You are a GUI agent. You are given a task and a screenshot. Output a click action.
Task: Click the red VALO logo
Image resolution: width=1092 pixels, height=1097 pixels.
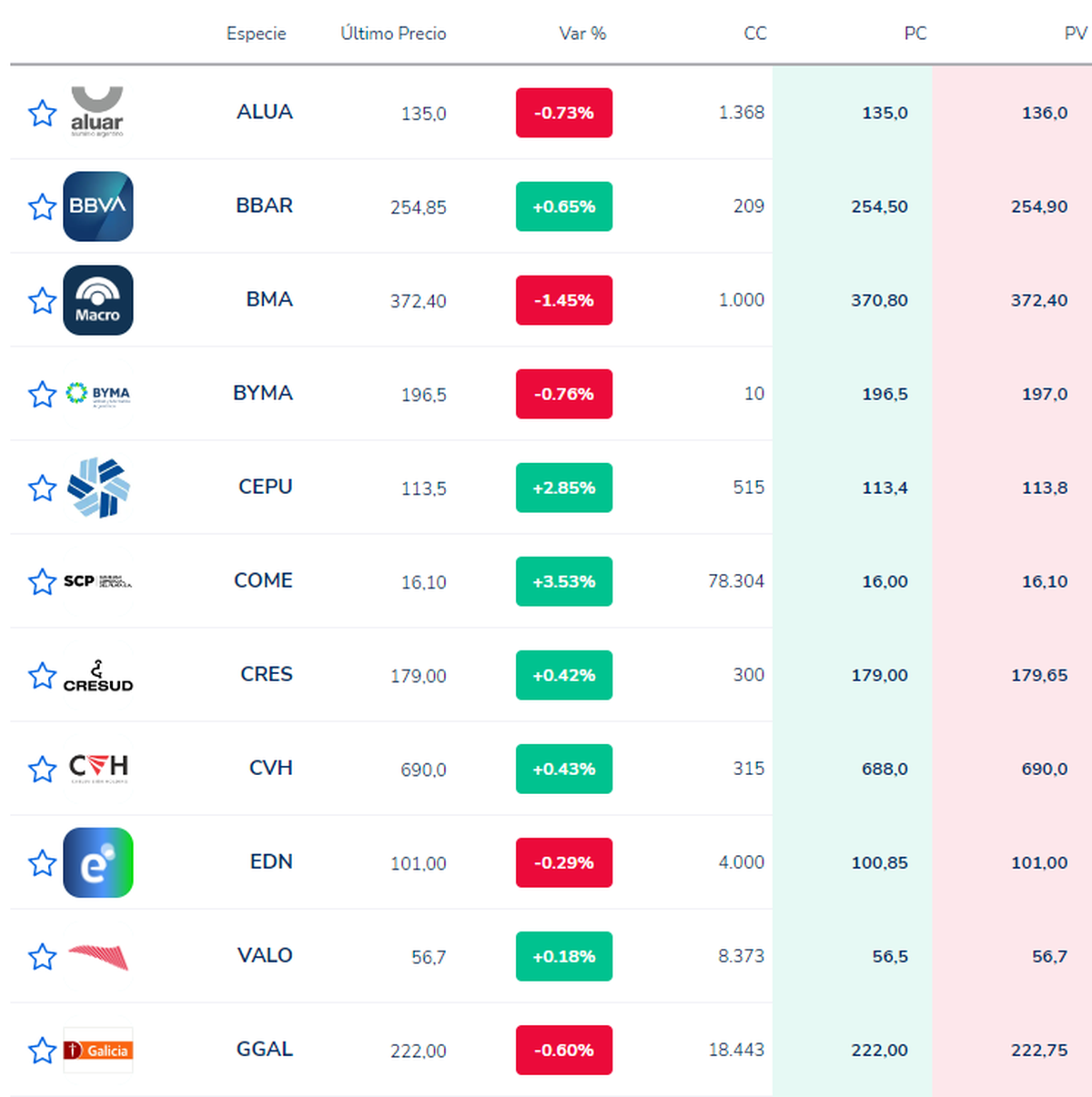(x=97, y=956)
